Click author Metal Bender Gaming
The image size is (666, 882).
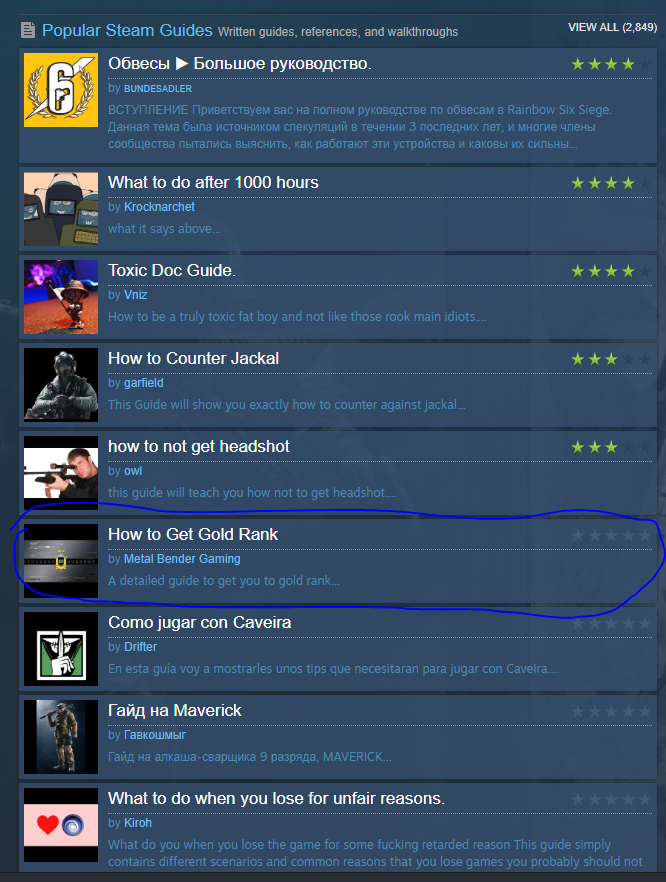pyautogui.click(x=182, y=559)
